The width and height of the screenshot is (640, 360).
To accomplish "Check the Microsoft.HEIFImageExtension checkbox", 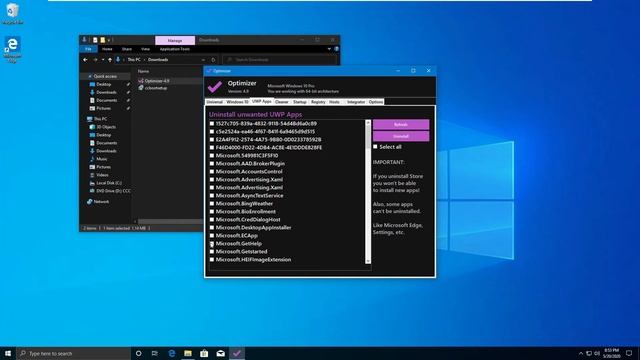I will coord(212,260).
